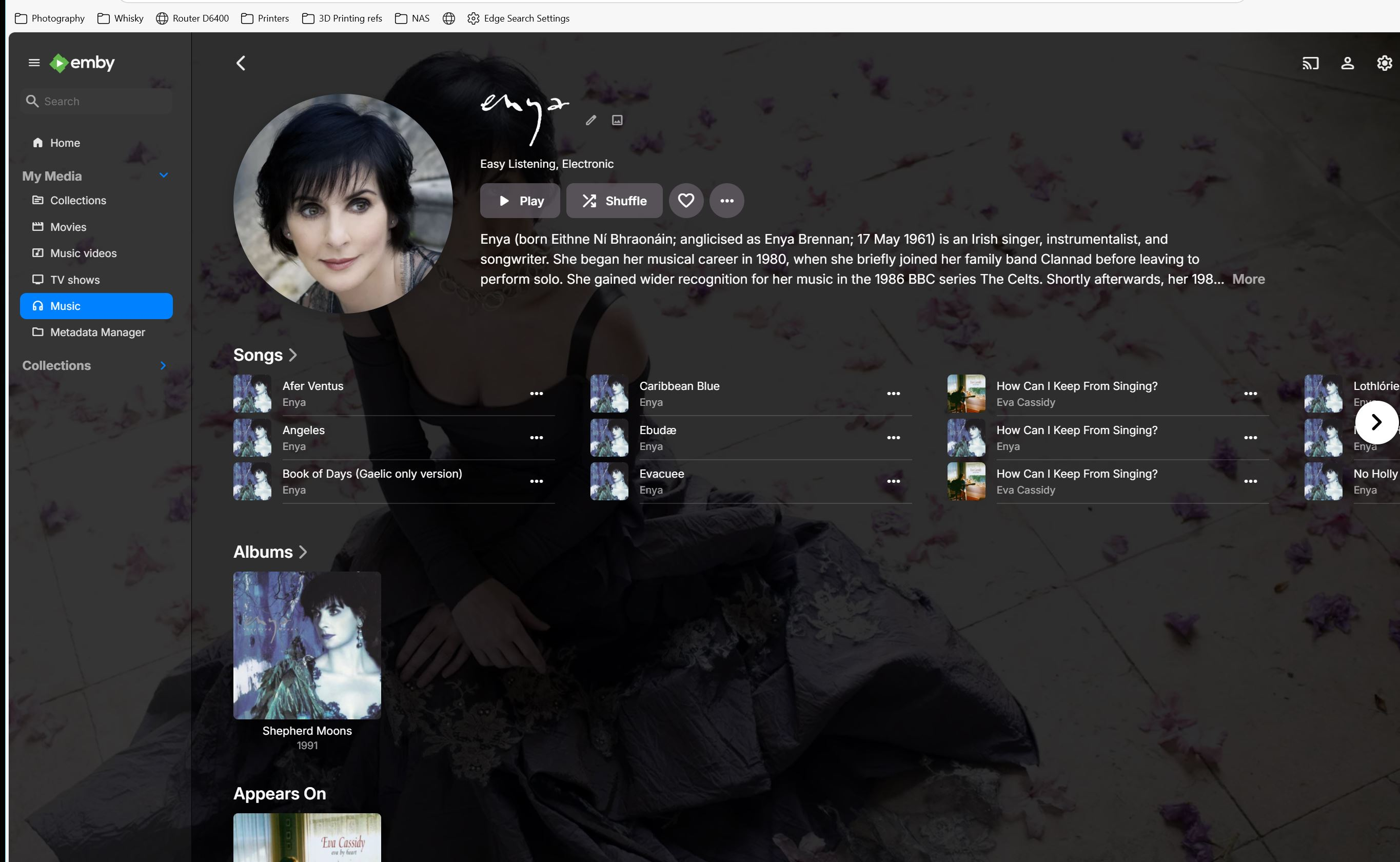
Task: Edit Enya metadata with pencil icon
Action: (591, 120)
